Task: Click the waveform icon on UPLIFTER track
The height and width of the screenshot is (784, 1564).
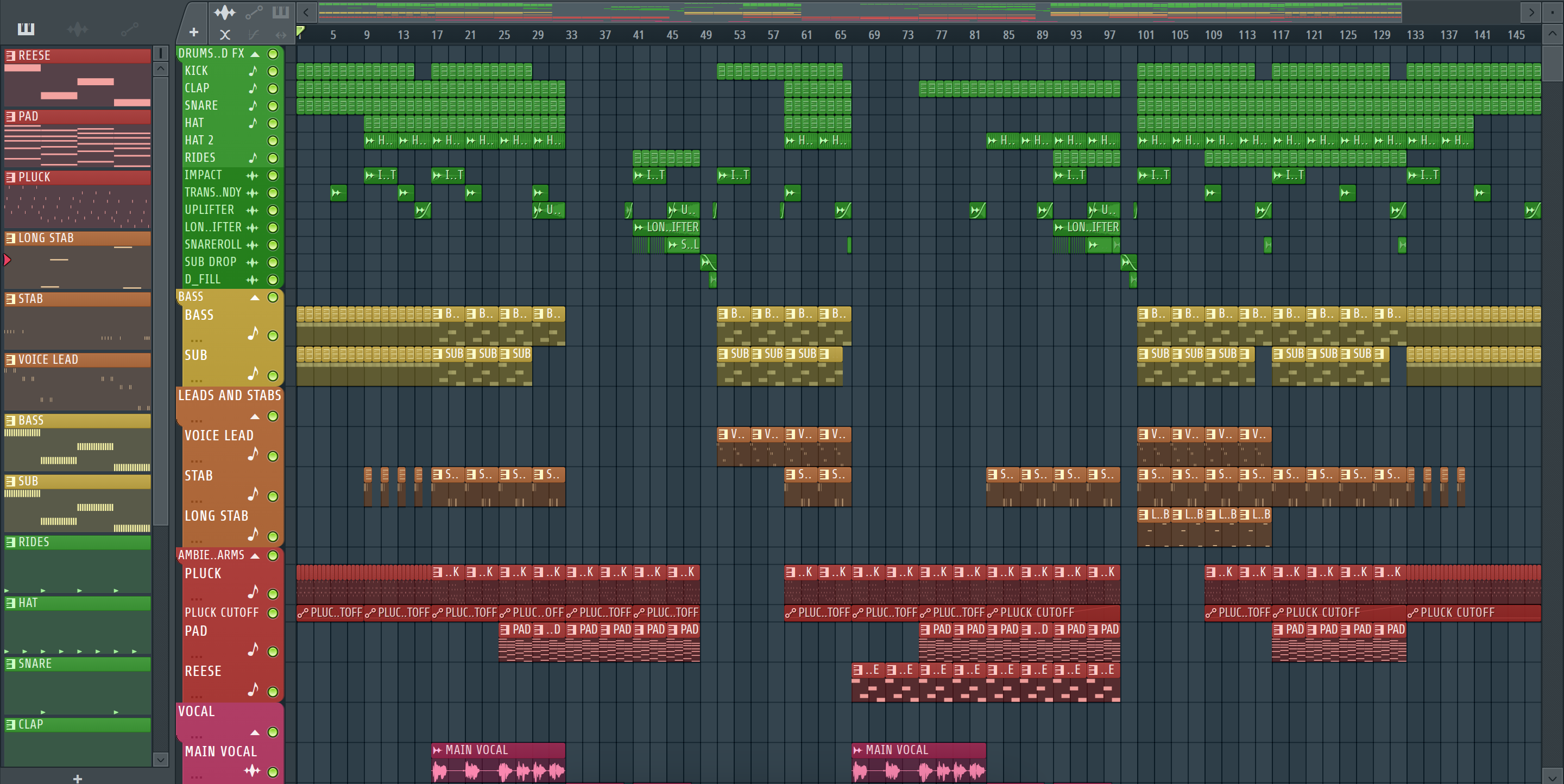Action: (x=252, y=210)
